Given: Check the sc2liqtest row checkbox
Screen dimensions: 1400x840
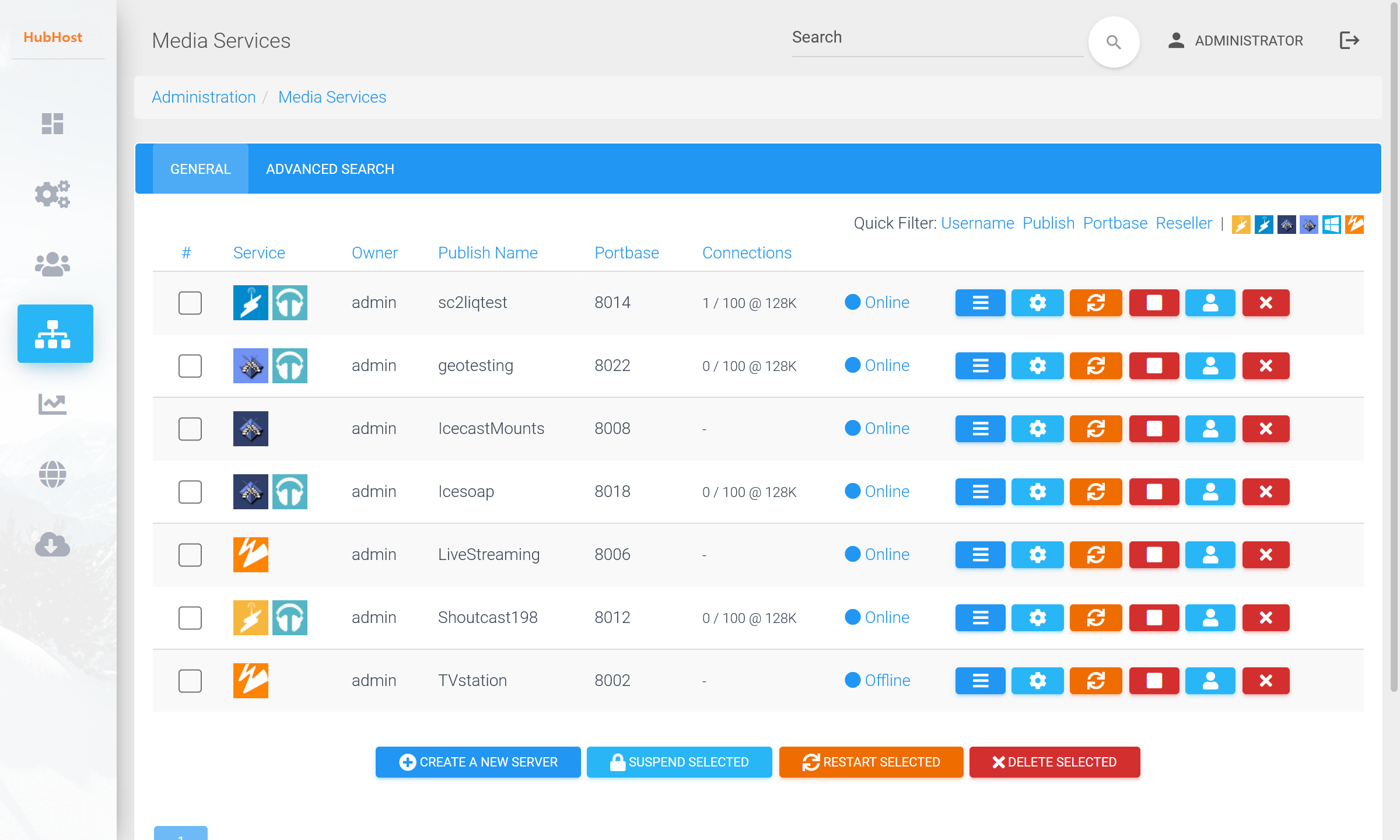Looking at the screenshot, I should coord(190,303).
